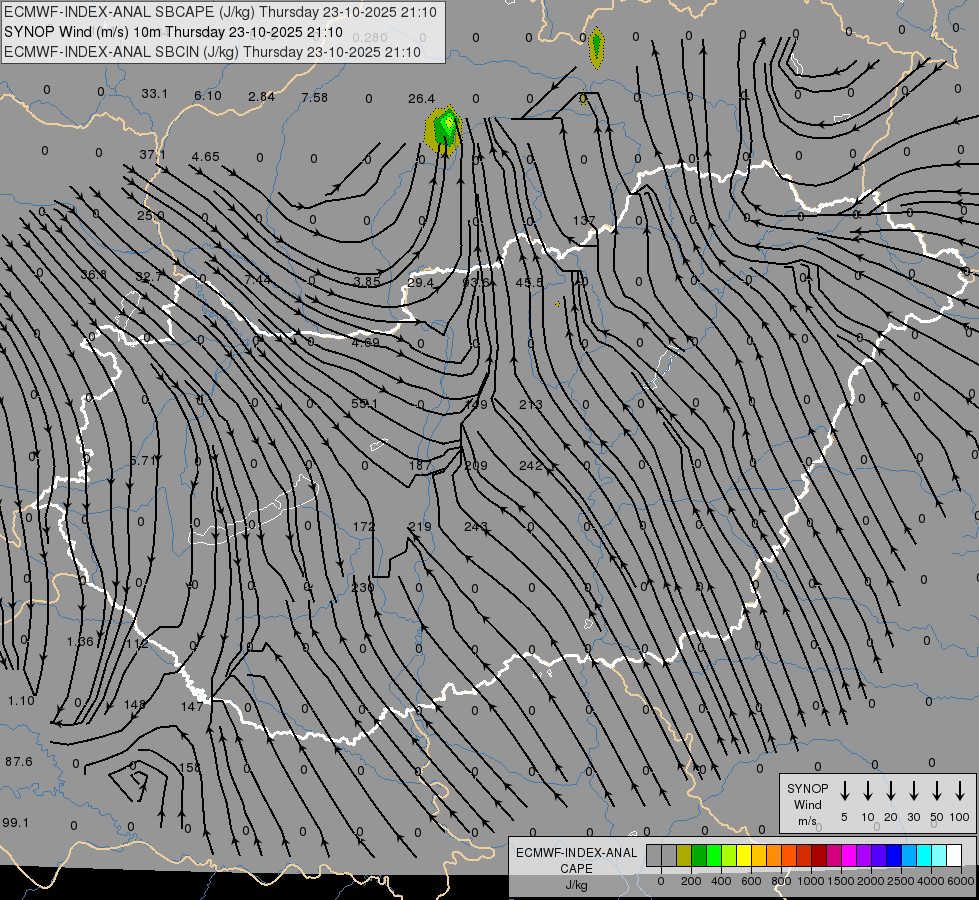The image size is (979, 900).
Task: Select the 10 m/s wind legend arrow
Action: (x=868, y=791)
